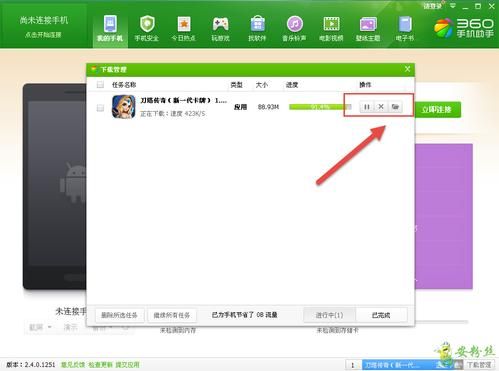This screenshot has width=499, height=371.
Task: Click the 下载管理 dialog title icon
Action: tap(94, 69)
